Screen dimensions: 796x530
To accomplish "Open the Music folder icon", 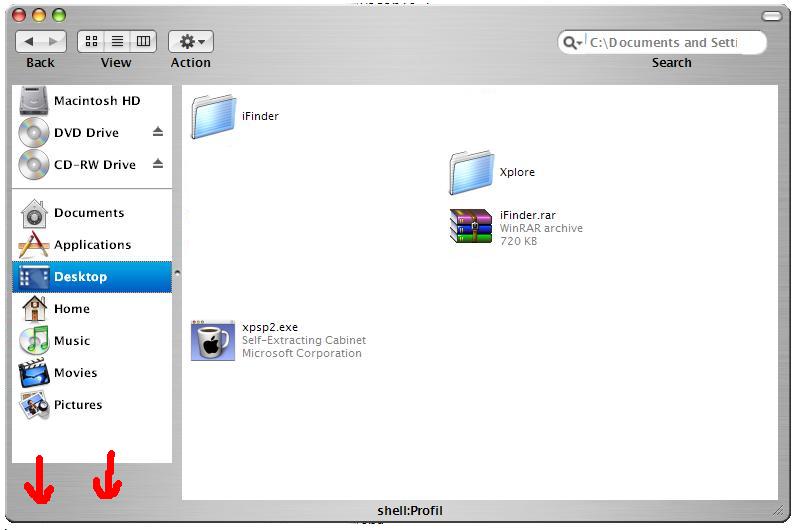I will point(34,340).
